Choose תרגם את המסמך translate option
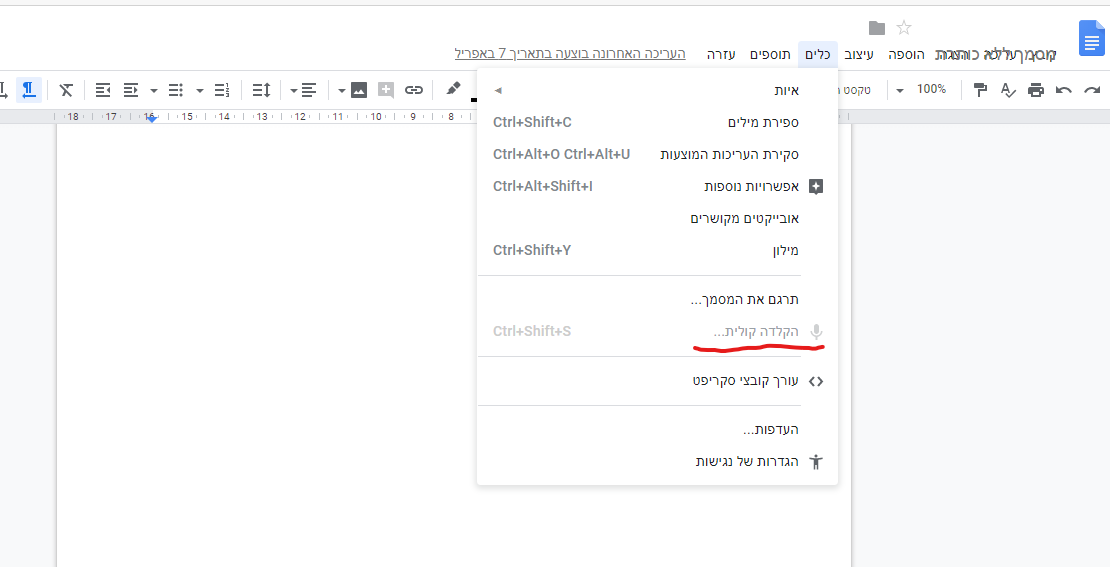The width and height of the screenshot is (1110, 567). pyautogui.click(x=658, y=300)
